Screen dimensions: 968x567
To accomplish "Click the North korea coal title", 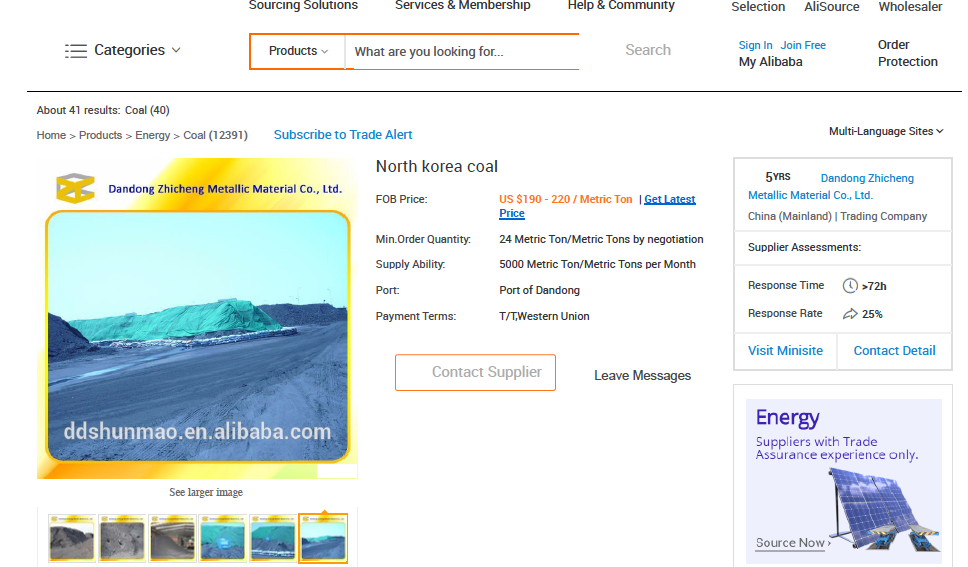I will 436,167.
